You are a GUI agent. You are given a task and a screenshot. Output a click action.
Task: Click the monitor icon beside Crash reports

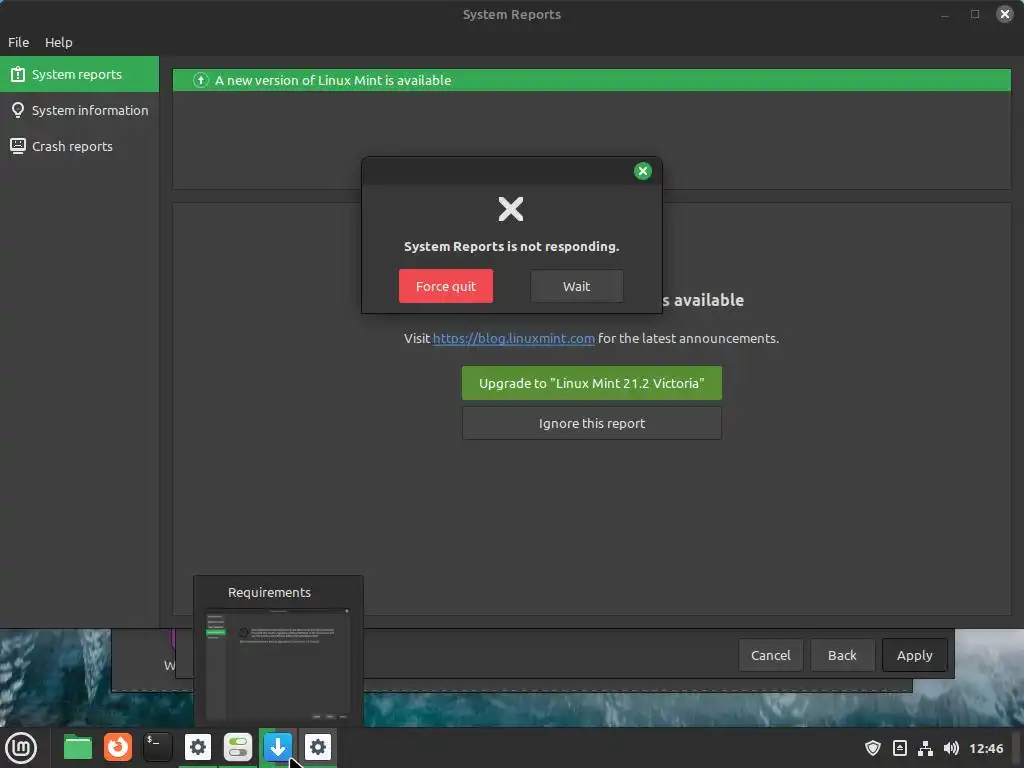point(18,146)
